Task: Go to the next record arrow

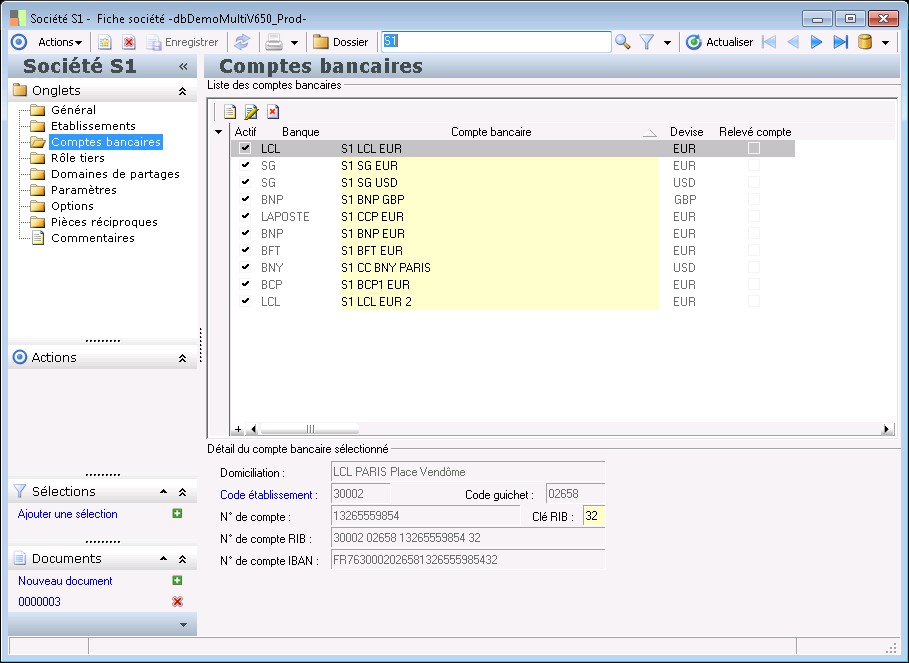Action: coord(817,42)
